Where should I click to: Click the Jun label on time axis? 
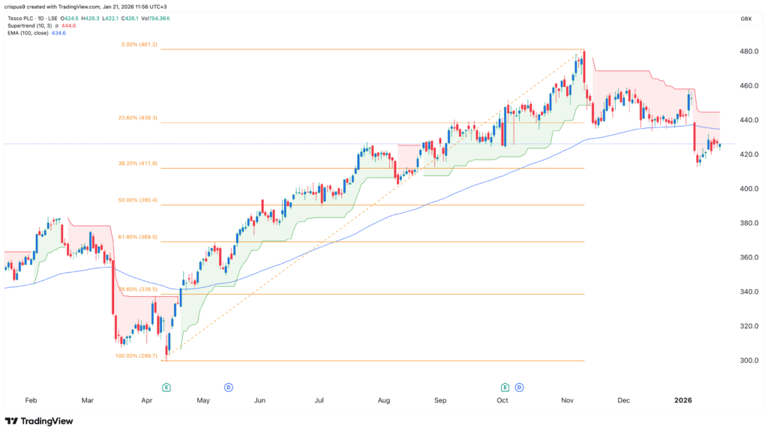(260, 400)
